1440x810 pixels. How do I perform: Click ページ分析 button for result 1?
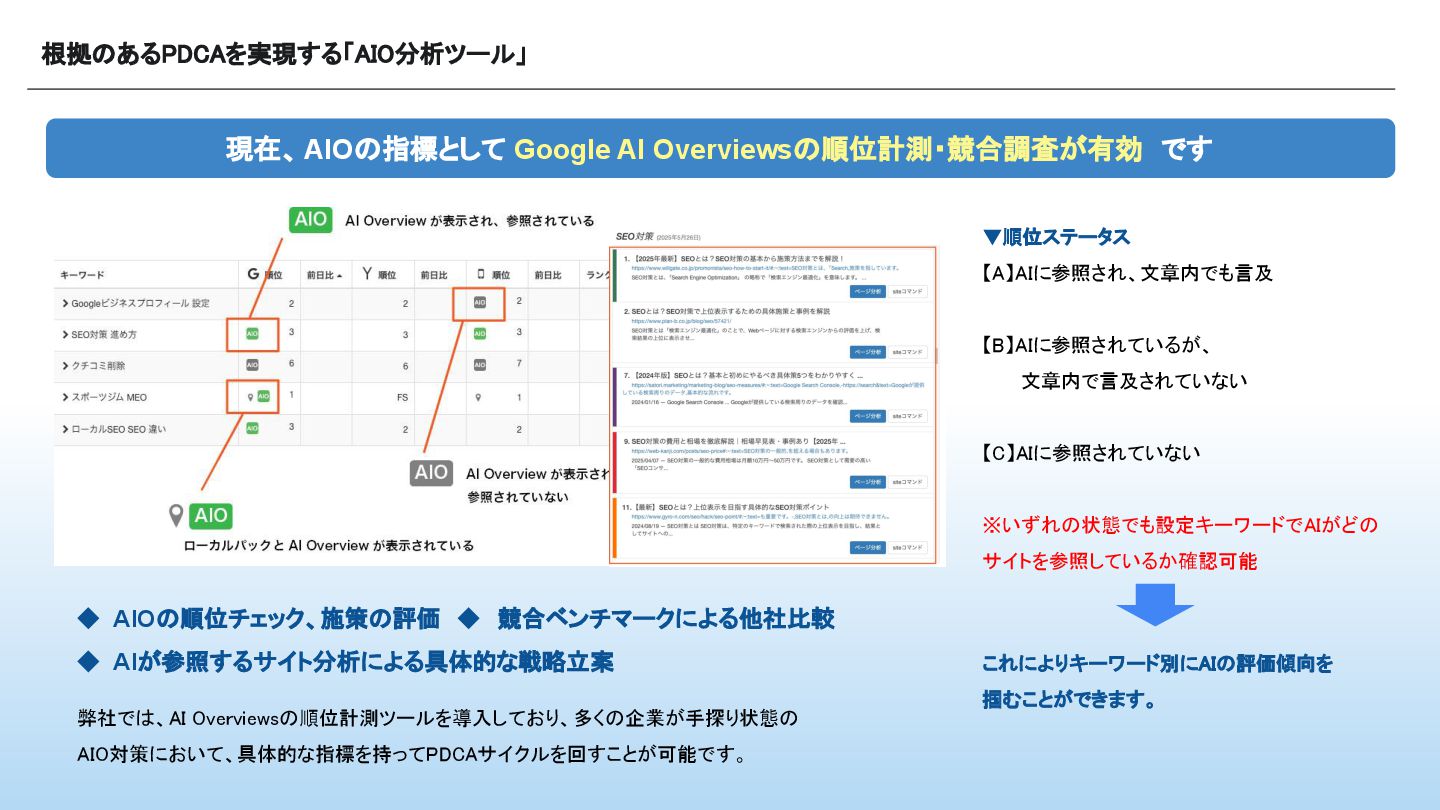coord(868,292)
